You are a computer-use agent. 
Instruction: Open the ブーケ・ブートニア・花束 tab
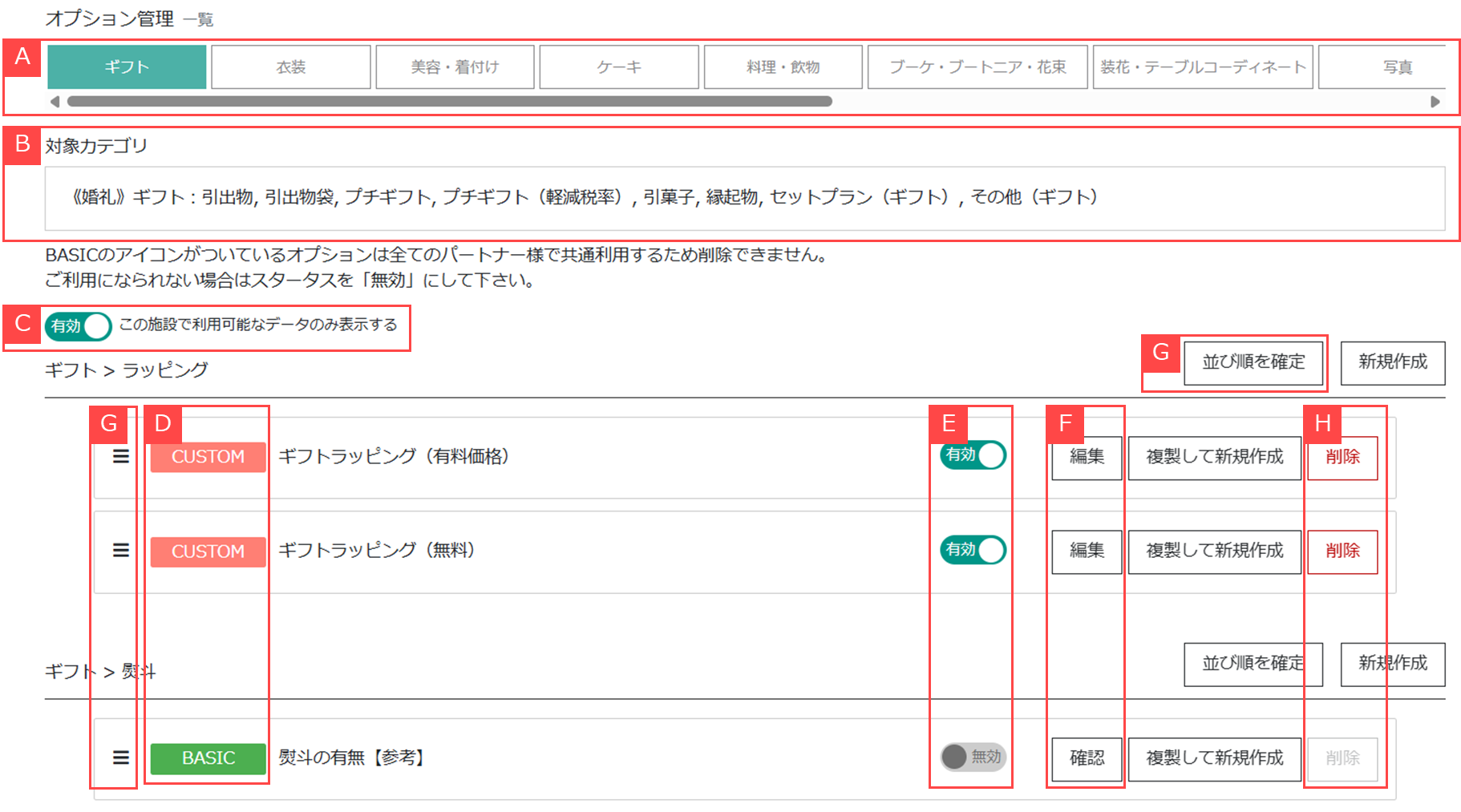point(977,67)
